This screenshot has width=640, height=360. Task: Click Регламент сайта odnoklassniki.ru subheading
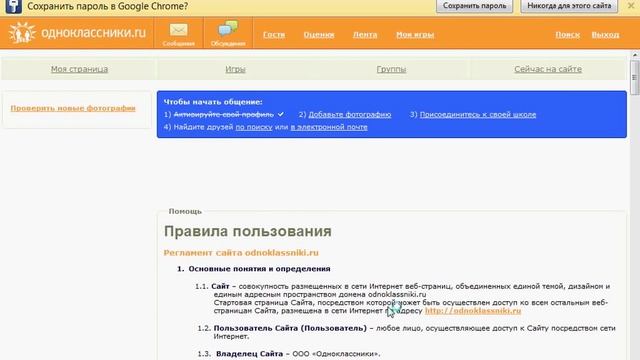(x=241, y=253)
